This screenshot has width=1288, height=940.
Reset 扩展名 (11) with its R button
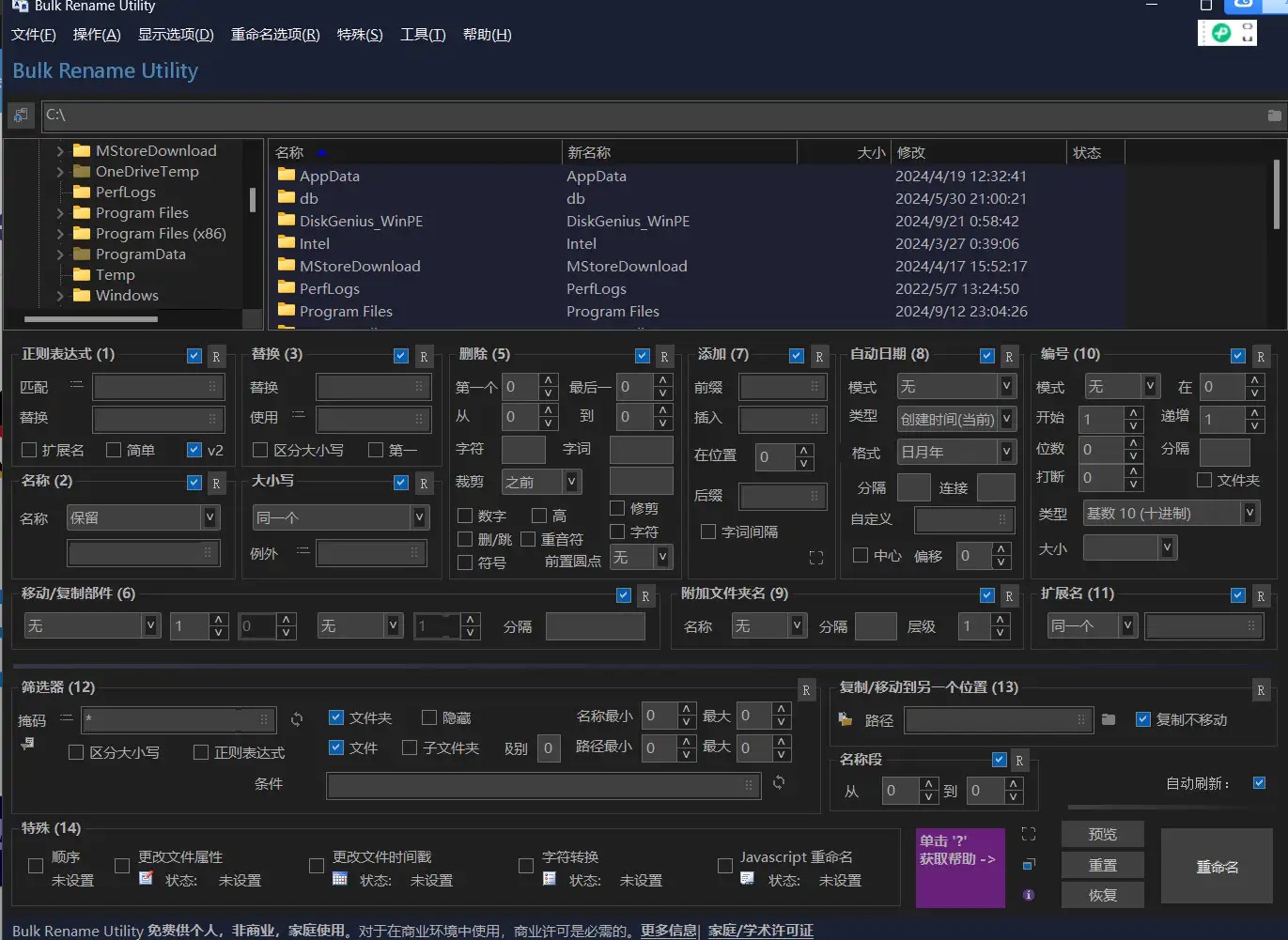pyautogui.click(x=1261, y=596)
